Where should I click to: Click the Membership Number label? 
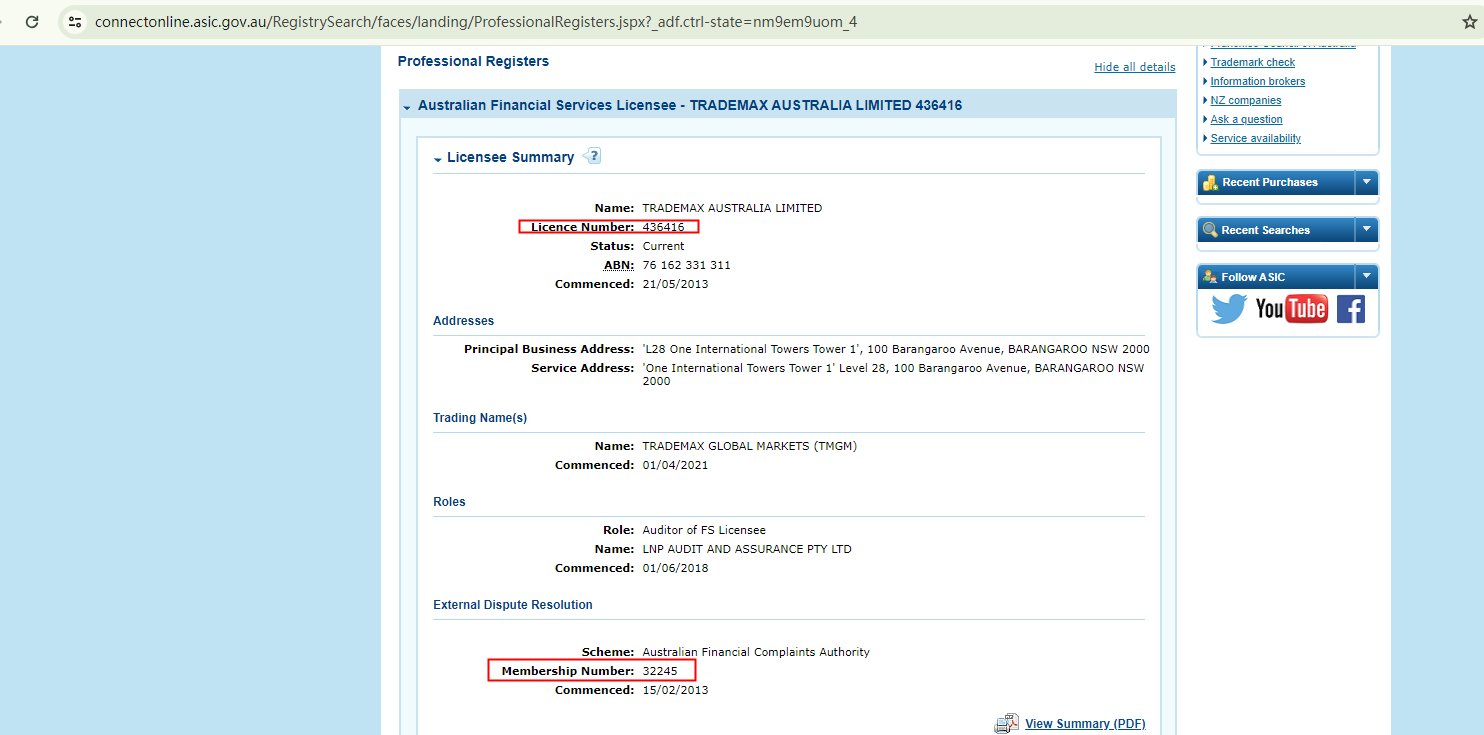[x=568, y=671]
